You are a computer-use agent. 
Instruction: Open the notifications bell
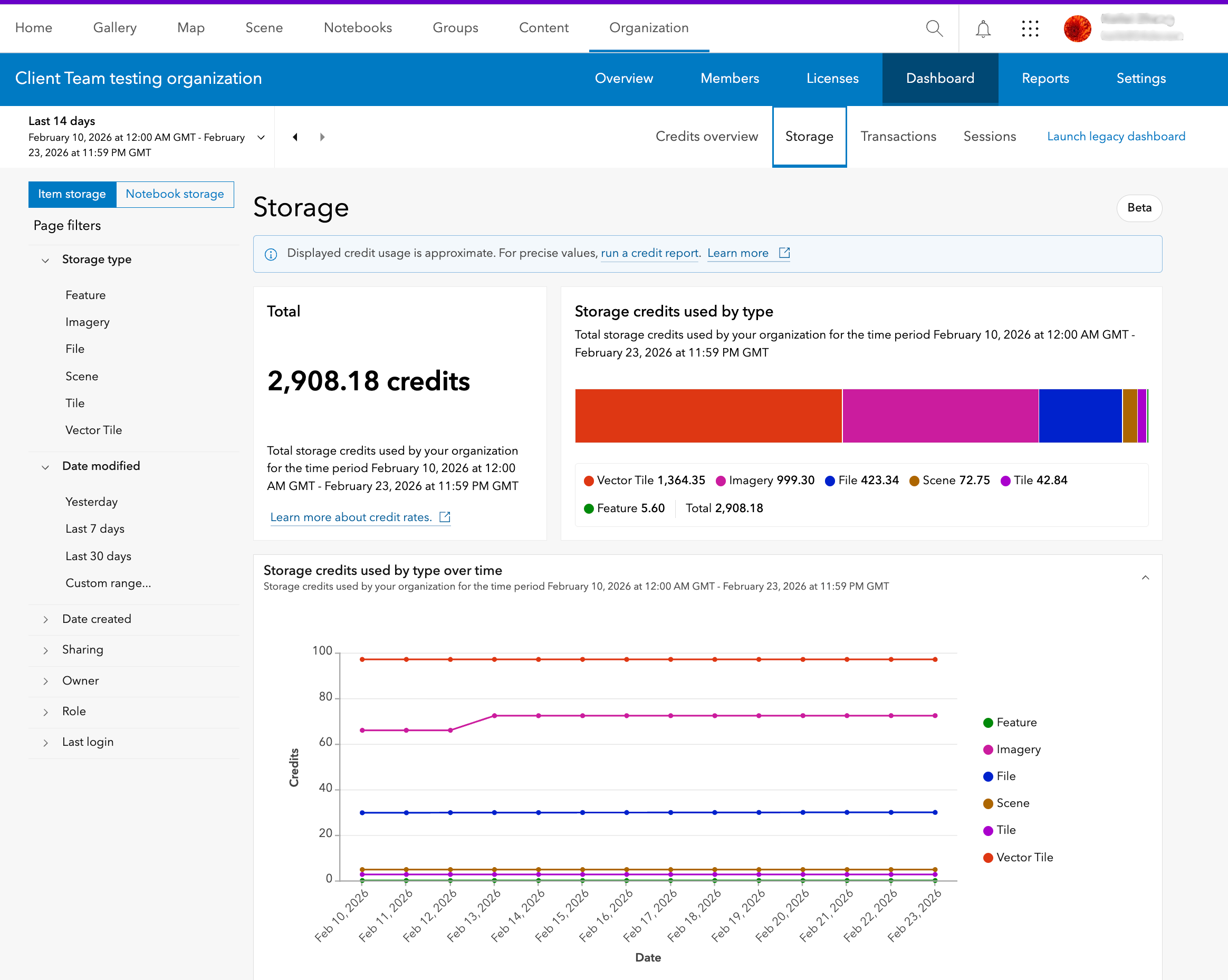pyautogui.click(x=983, y=28)
